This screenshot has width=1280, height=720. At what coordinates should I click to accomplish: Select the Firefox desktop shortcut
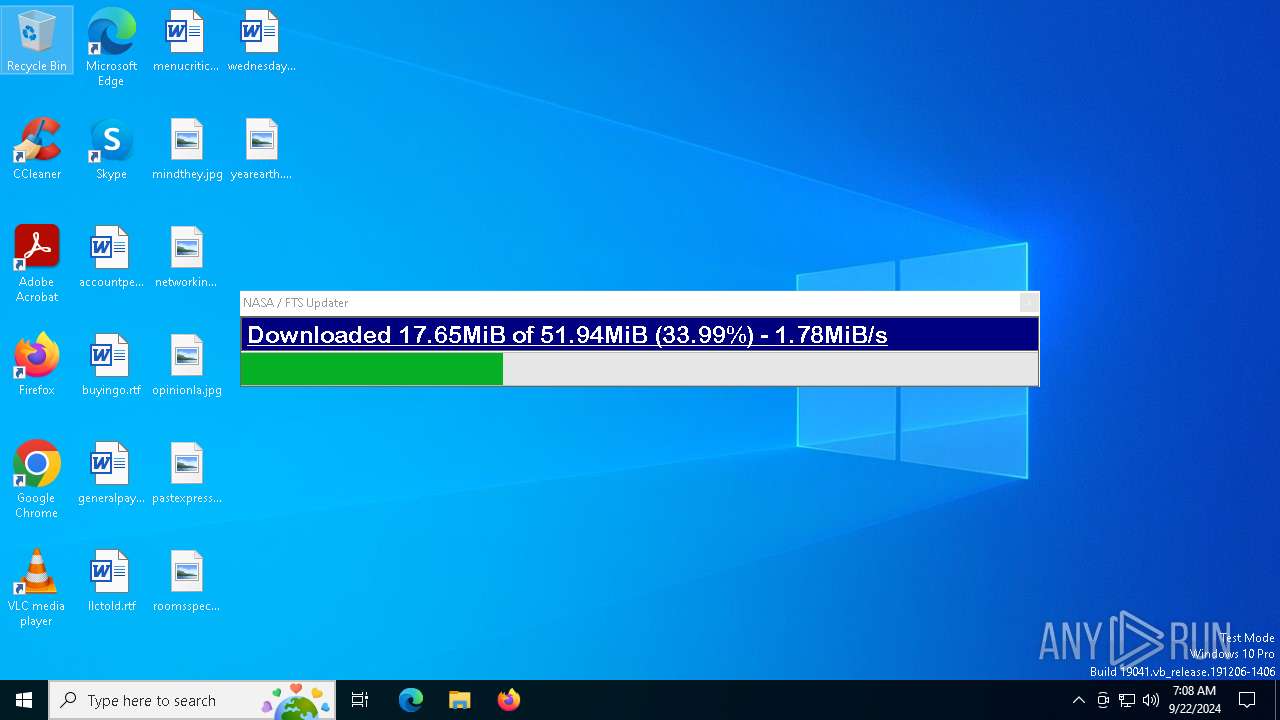coord(37,364)
